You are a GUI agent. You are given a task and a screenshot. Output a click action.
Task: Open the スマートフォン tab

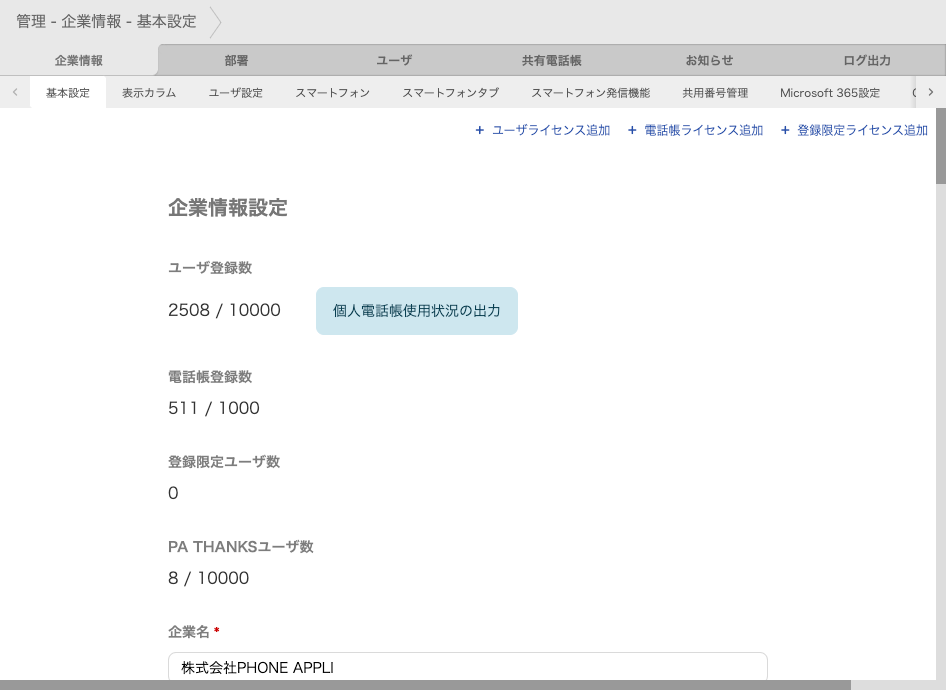click(x=333, y=92)
